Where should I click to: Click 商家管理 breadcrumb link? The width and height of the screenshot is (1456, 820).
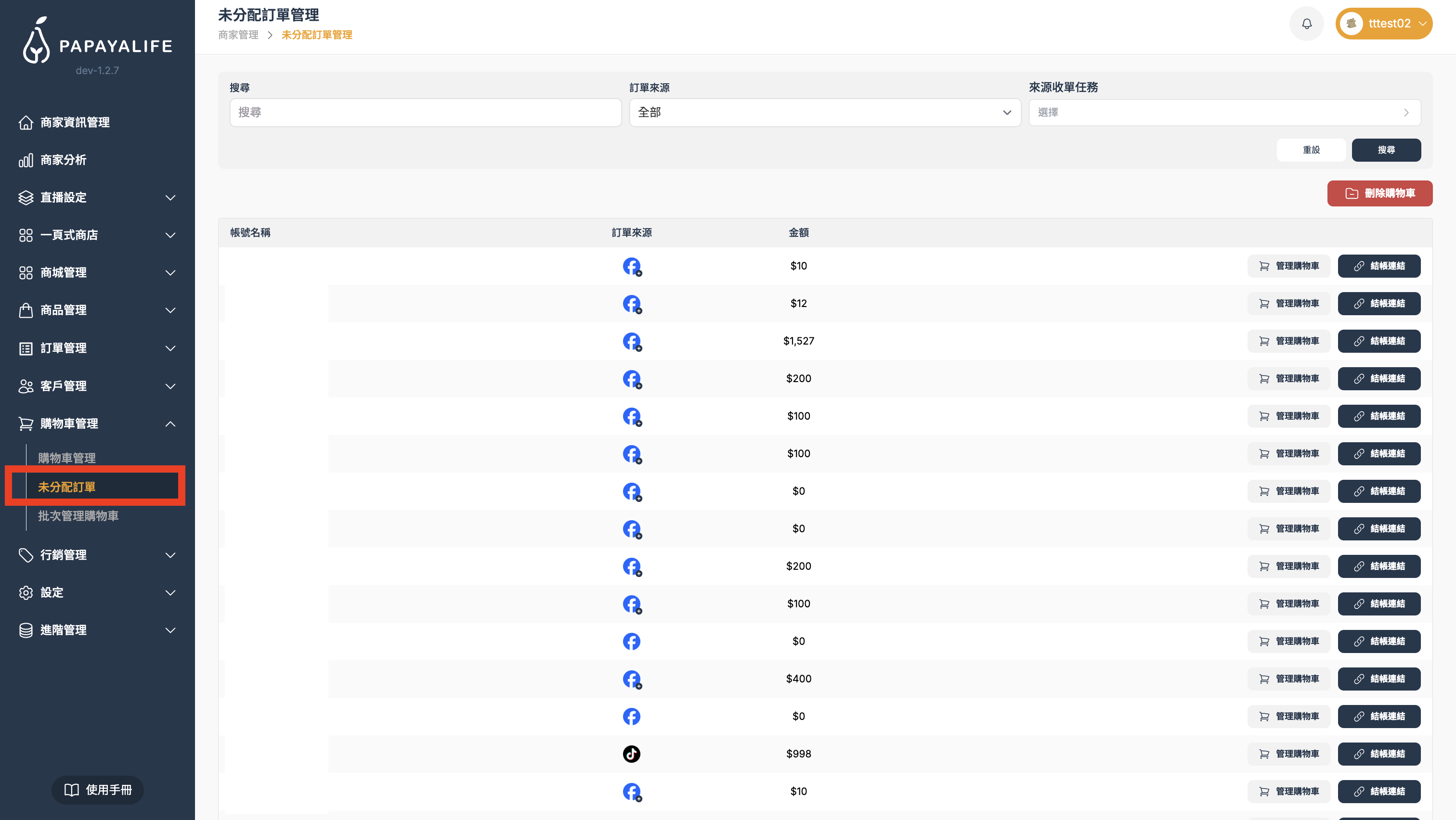pos(238,35)
